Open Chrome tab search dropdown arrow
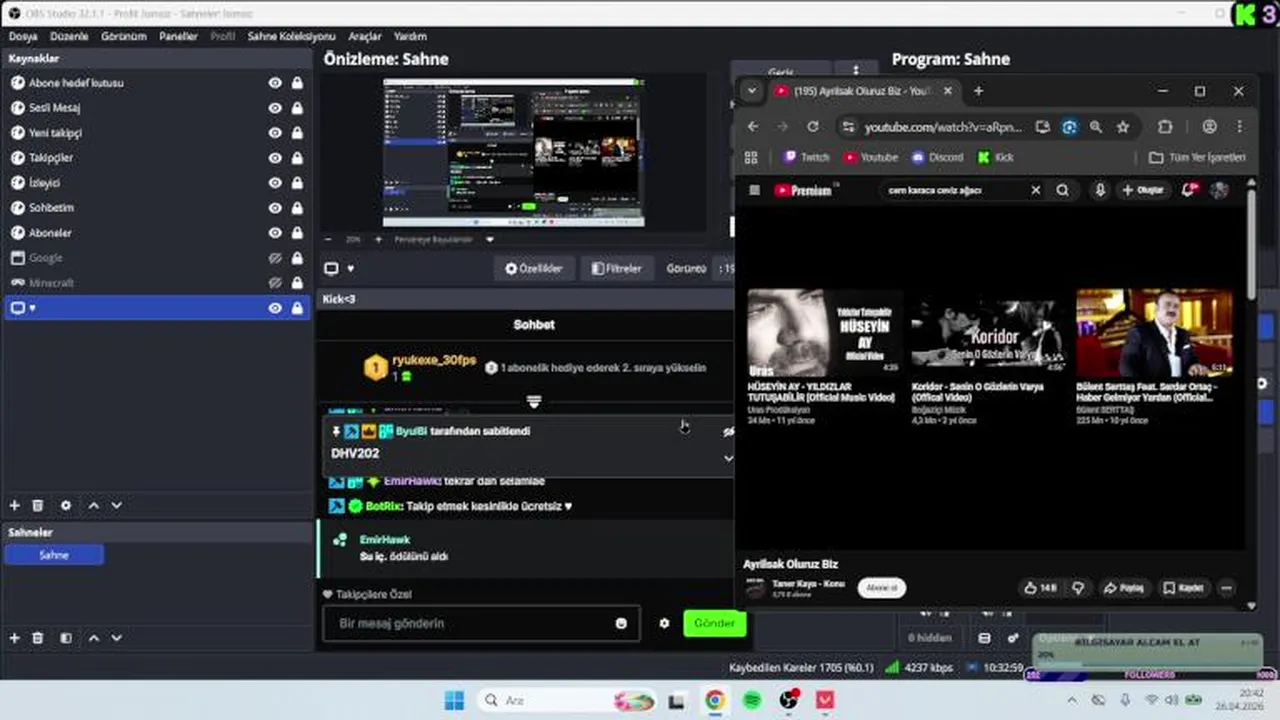Image resolution: width=1280 pixels, height=720 pixels. click(752, 91)
